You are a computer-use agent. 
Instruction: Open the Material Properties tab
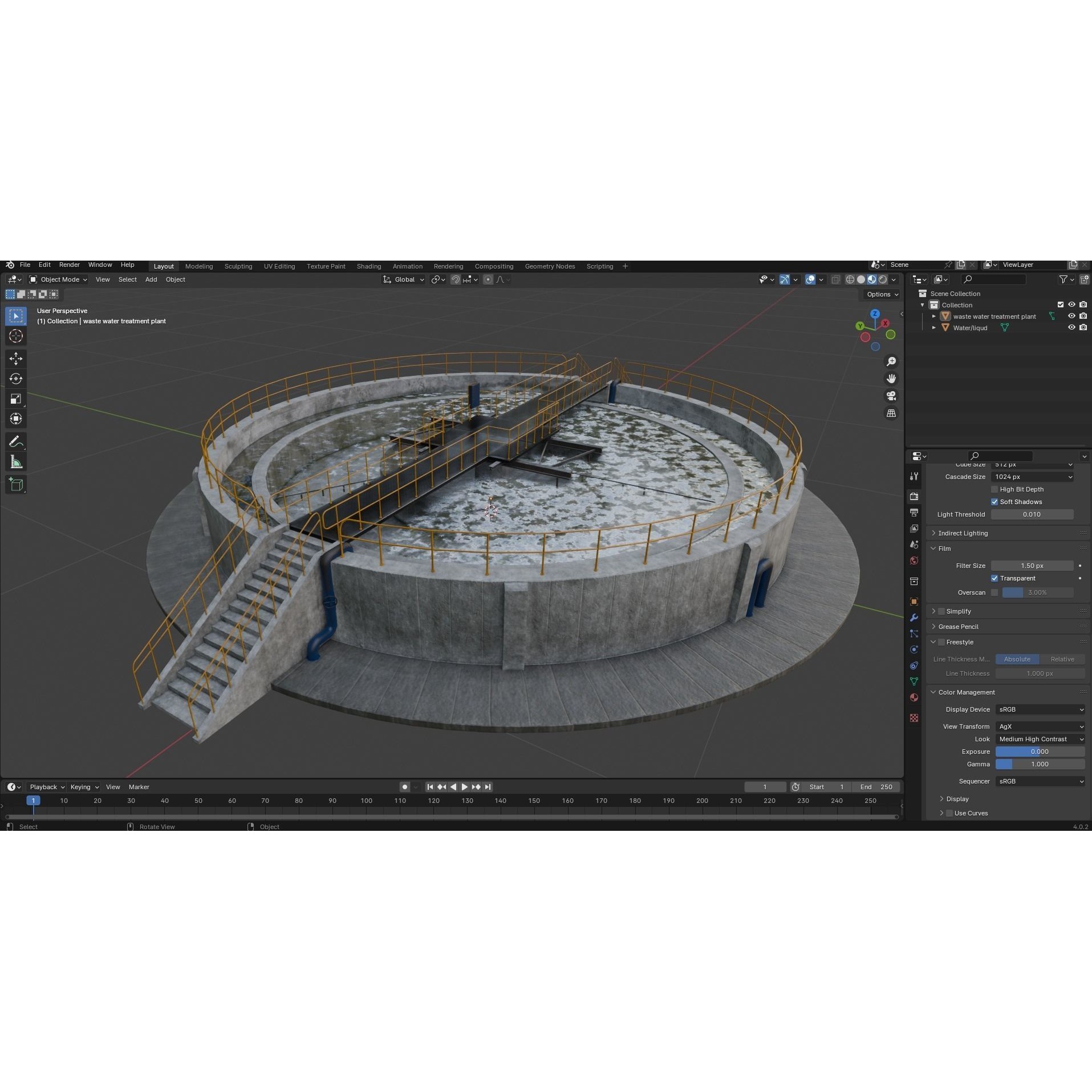pyautogui.click(x=914, y=697)
